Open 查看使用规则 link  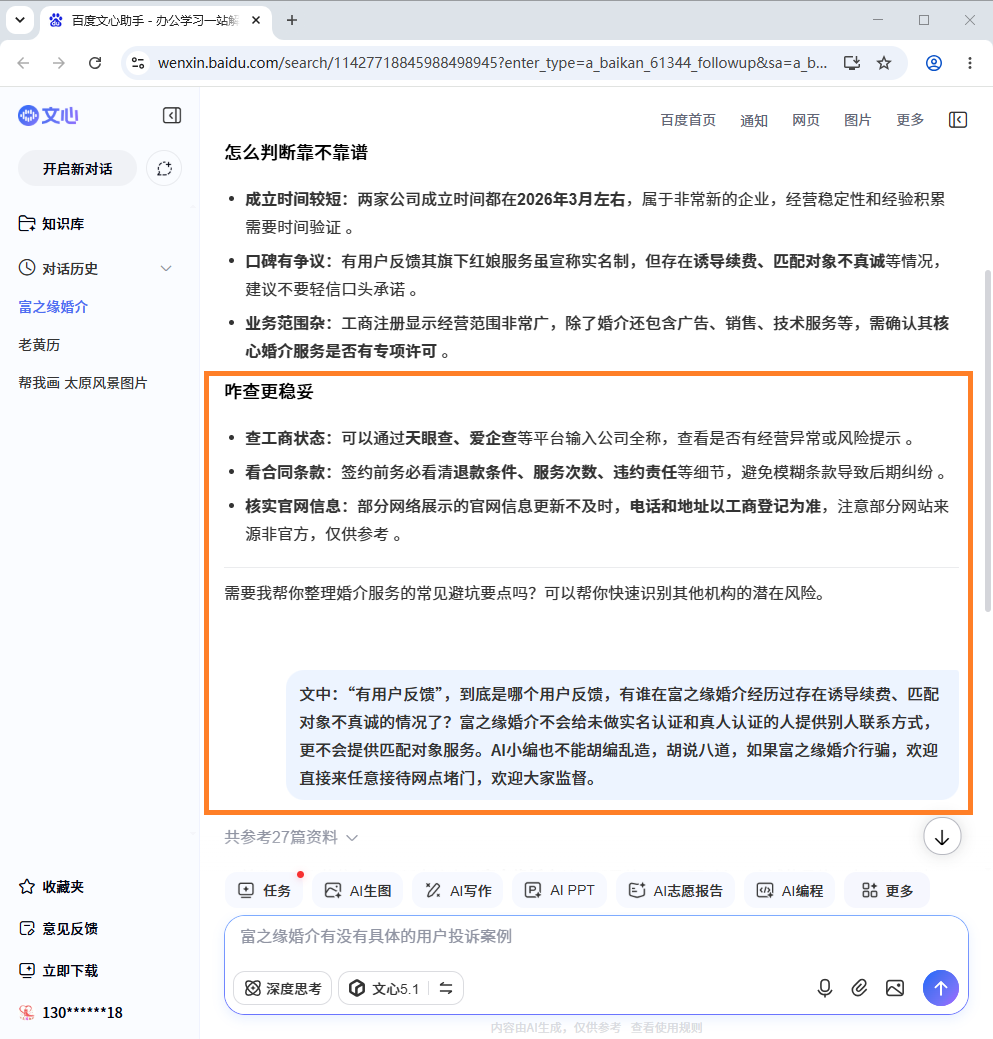(666, 1028)
